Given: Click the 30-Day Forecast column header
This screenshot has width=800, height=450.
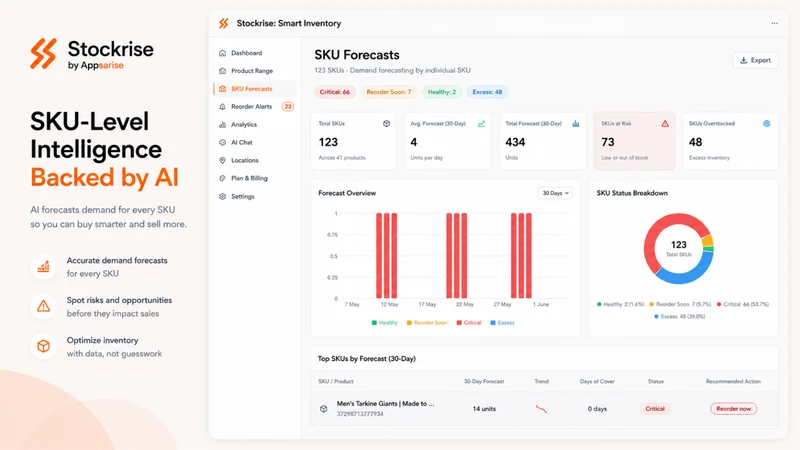Looking at the screenshot, I should [484, 381].
